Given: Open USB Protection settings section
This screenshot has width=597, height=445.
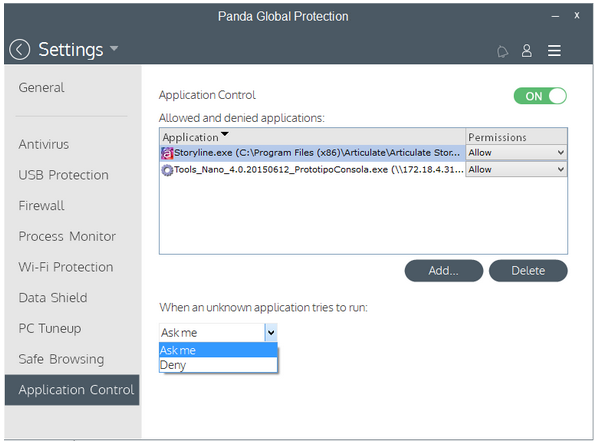Looking at the screenshot, I should pos(64,175).
